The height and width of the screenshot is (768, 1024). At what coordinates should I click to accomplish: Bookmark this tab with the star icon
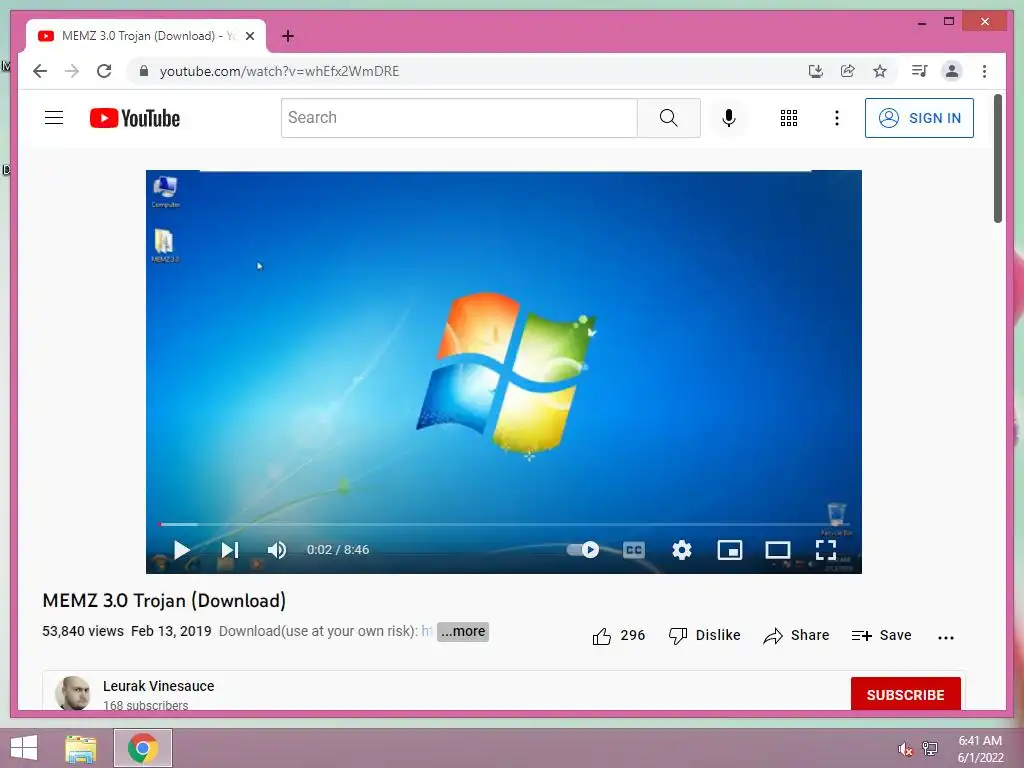[x=880, y=71]
